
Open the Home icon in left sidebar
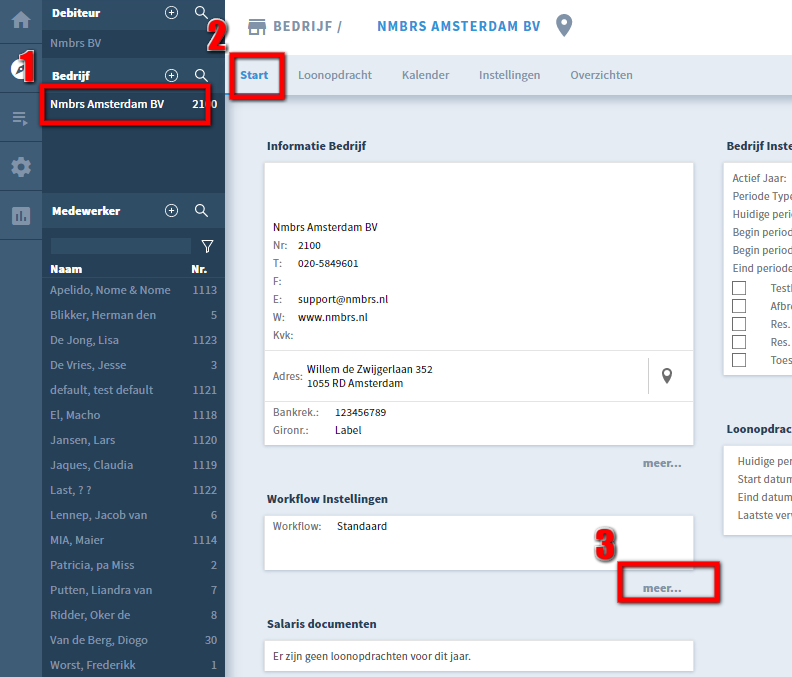[21, 20]
